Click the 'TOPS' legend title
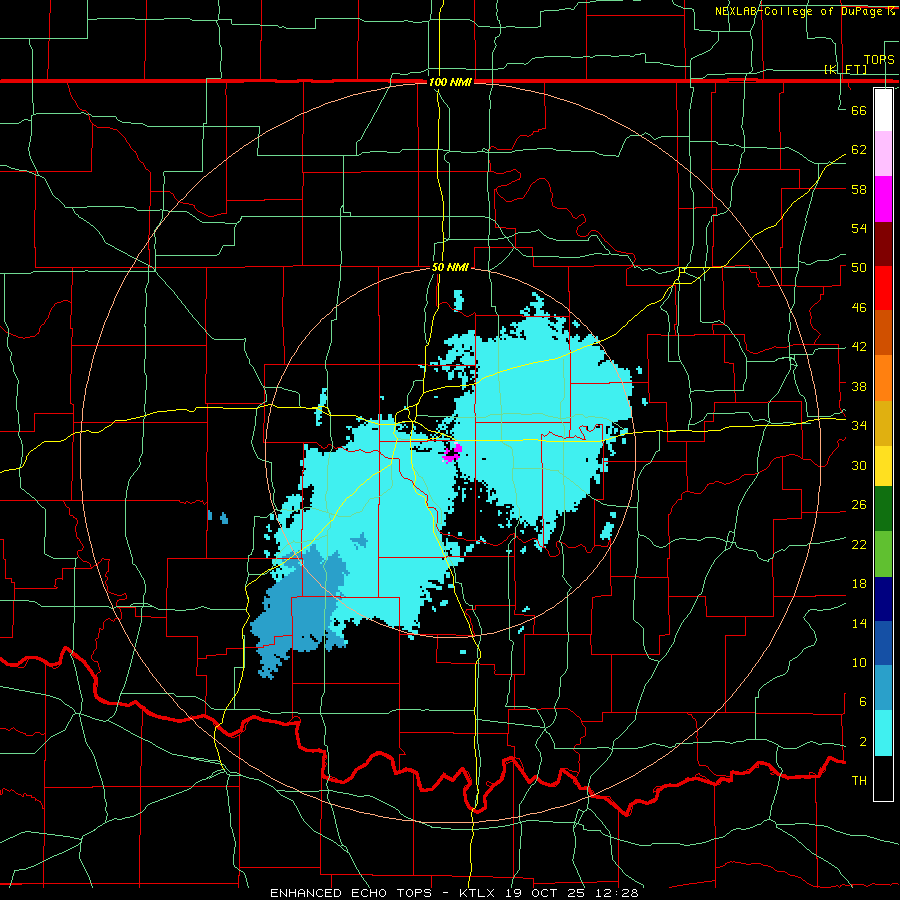The width and height of the screenshot is (900, 900). pos(879,60)
